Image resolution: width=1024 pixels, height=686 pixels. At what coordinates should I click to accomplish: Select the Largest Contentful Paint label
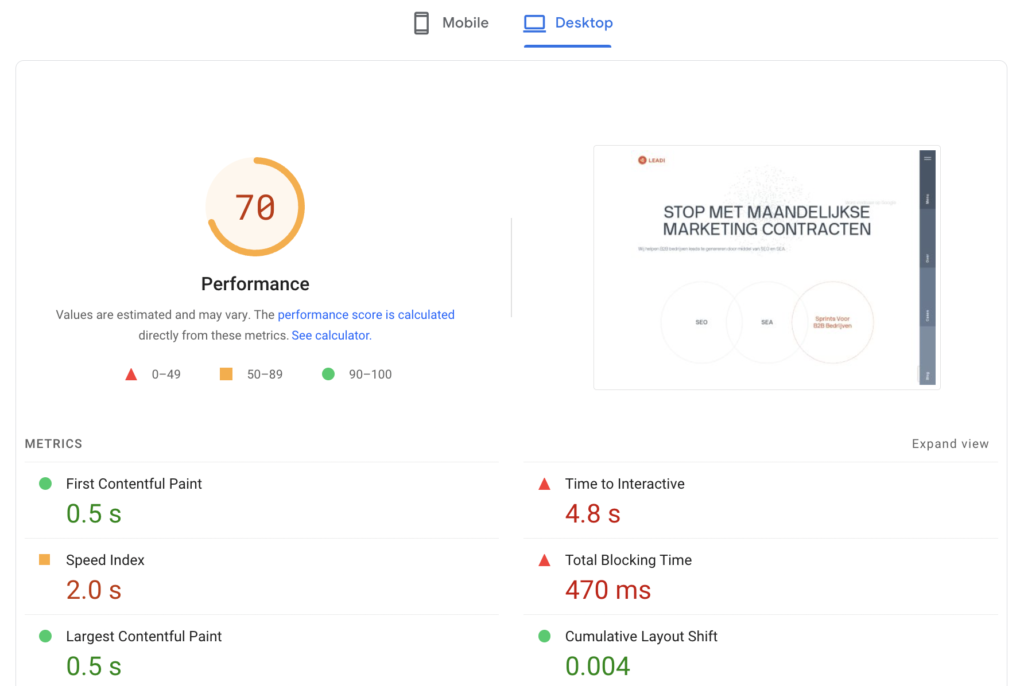pos(144,637)
